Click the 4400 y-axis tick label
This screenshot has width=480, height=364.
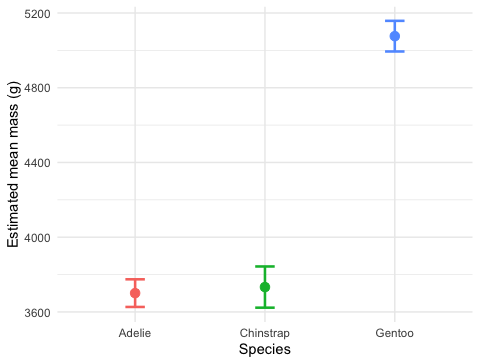pos(37,163)
